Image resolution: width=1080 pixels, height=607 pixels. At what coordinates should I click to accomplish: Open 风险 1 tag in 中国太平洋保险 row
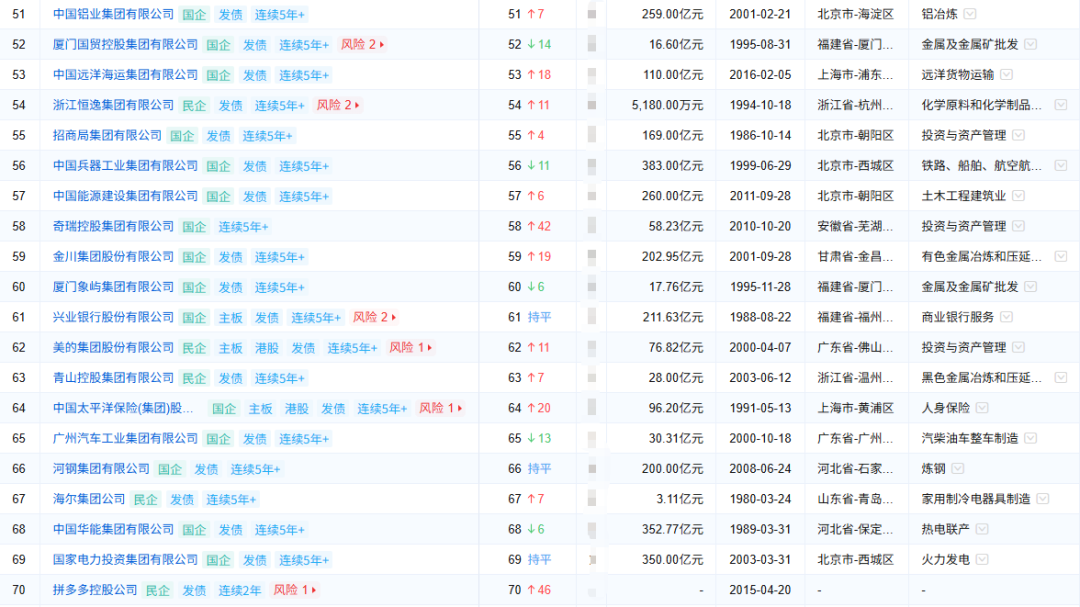click(x=441, y=408)
